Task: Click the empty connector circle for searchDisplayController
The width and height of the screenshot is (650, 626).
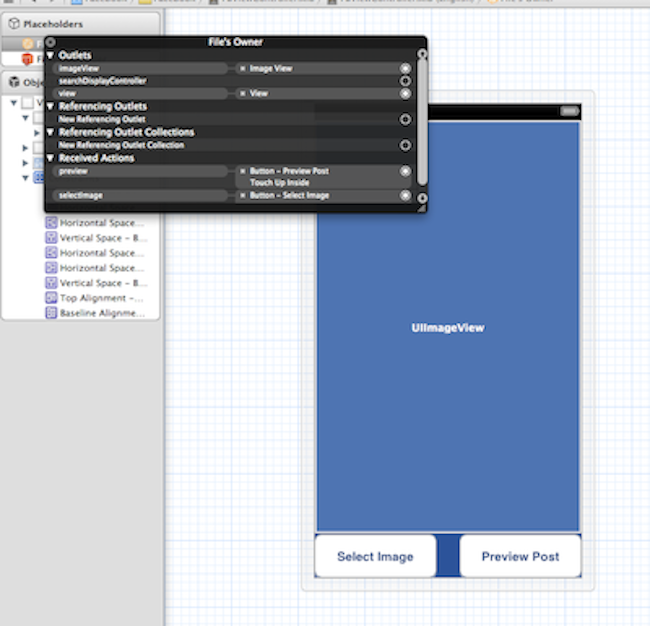Action: coord(405,81)
